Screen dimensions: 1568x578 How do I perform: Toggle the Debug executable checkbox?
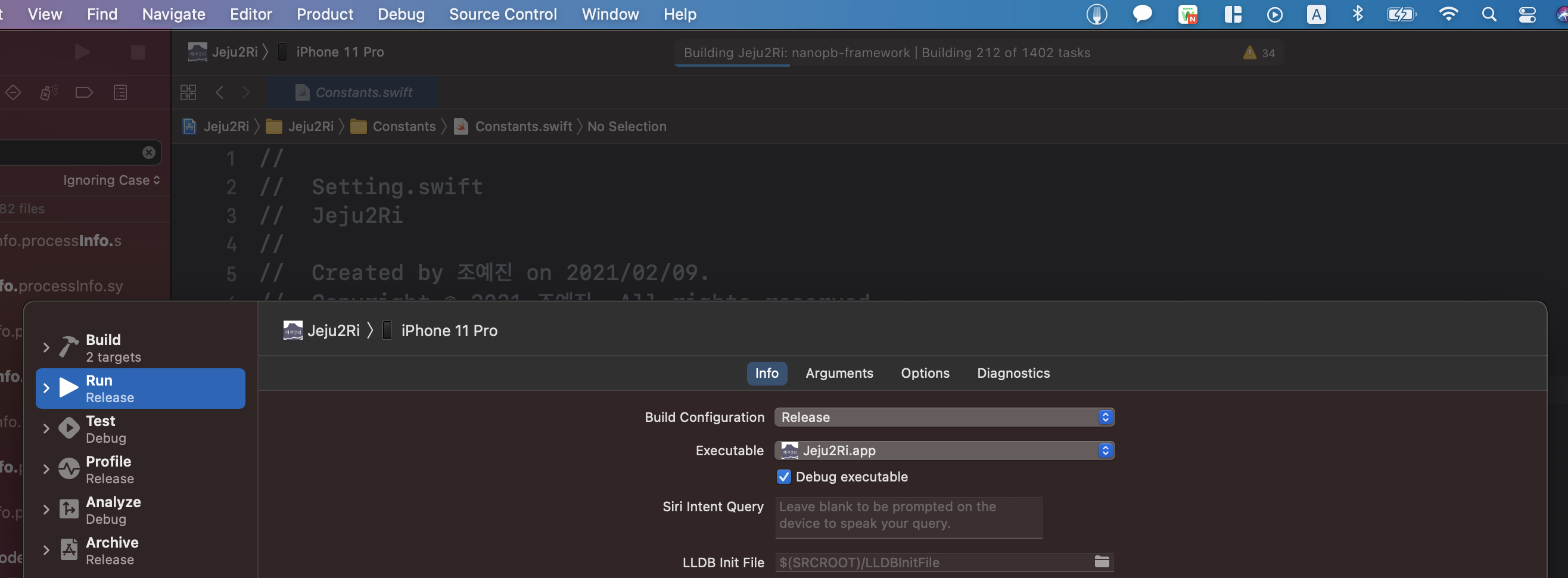coord(784,477)
